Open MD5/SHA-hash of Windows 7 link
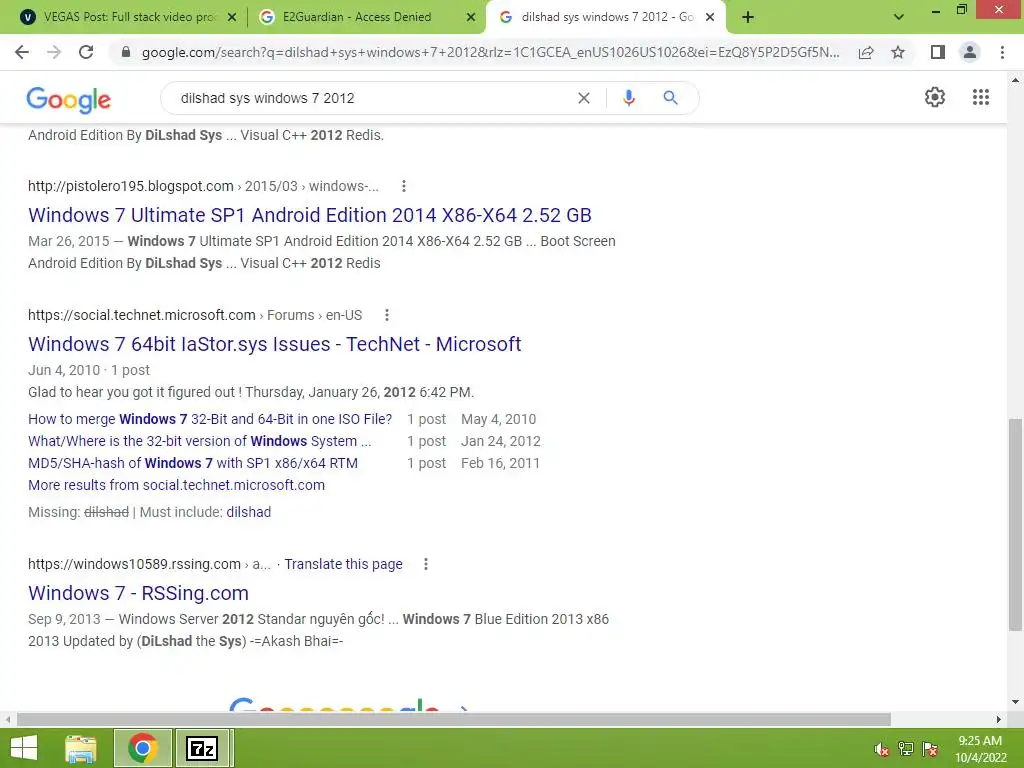The height and width of the screenshot is (768, 1024). coord(193,464)
